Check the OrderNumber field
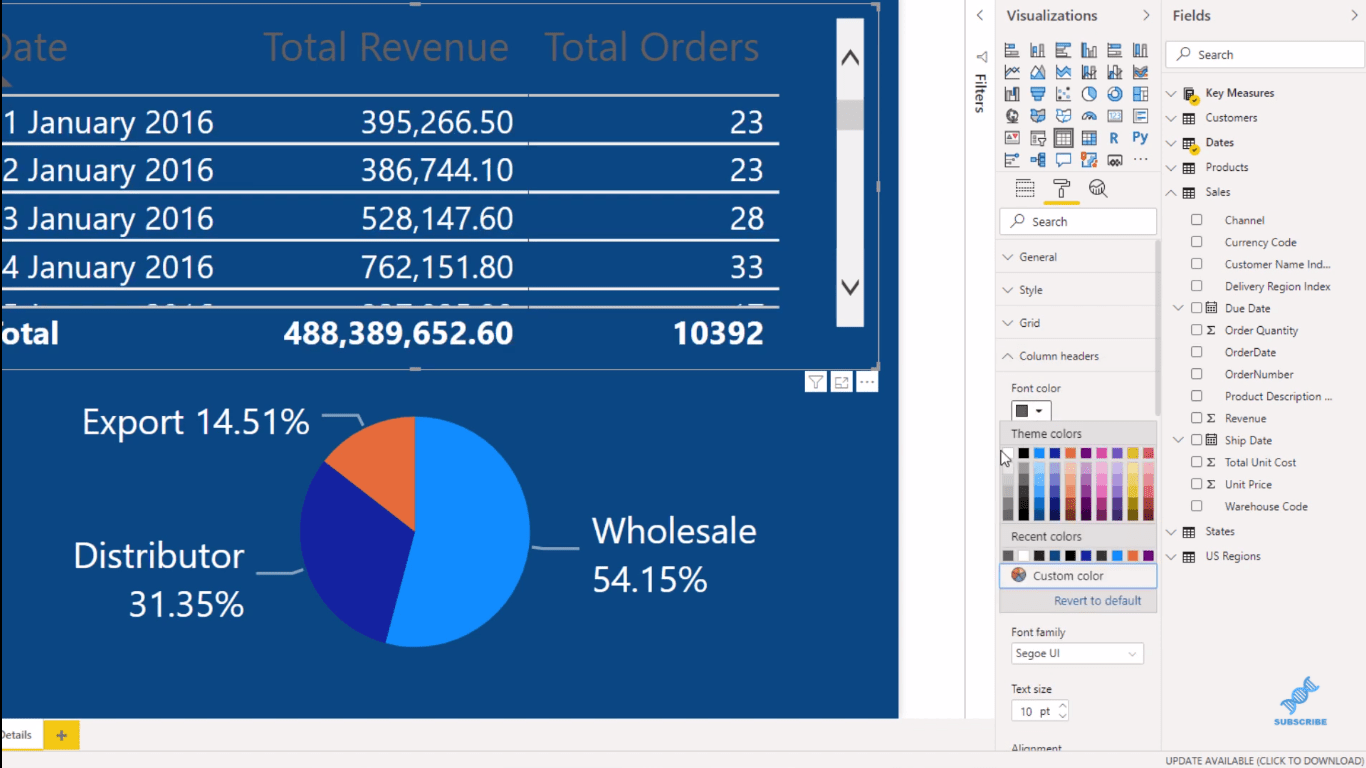Screen dimensions: 1366x768 click(x=1196, y=374)
